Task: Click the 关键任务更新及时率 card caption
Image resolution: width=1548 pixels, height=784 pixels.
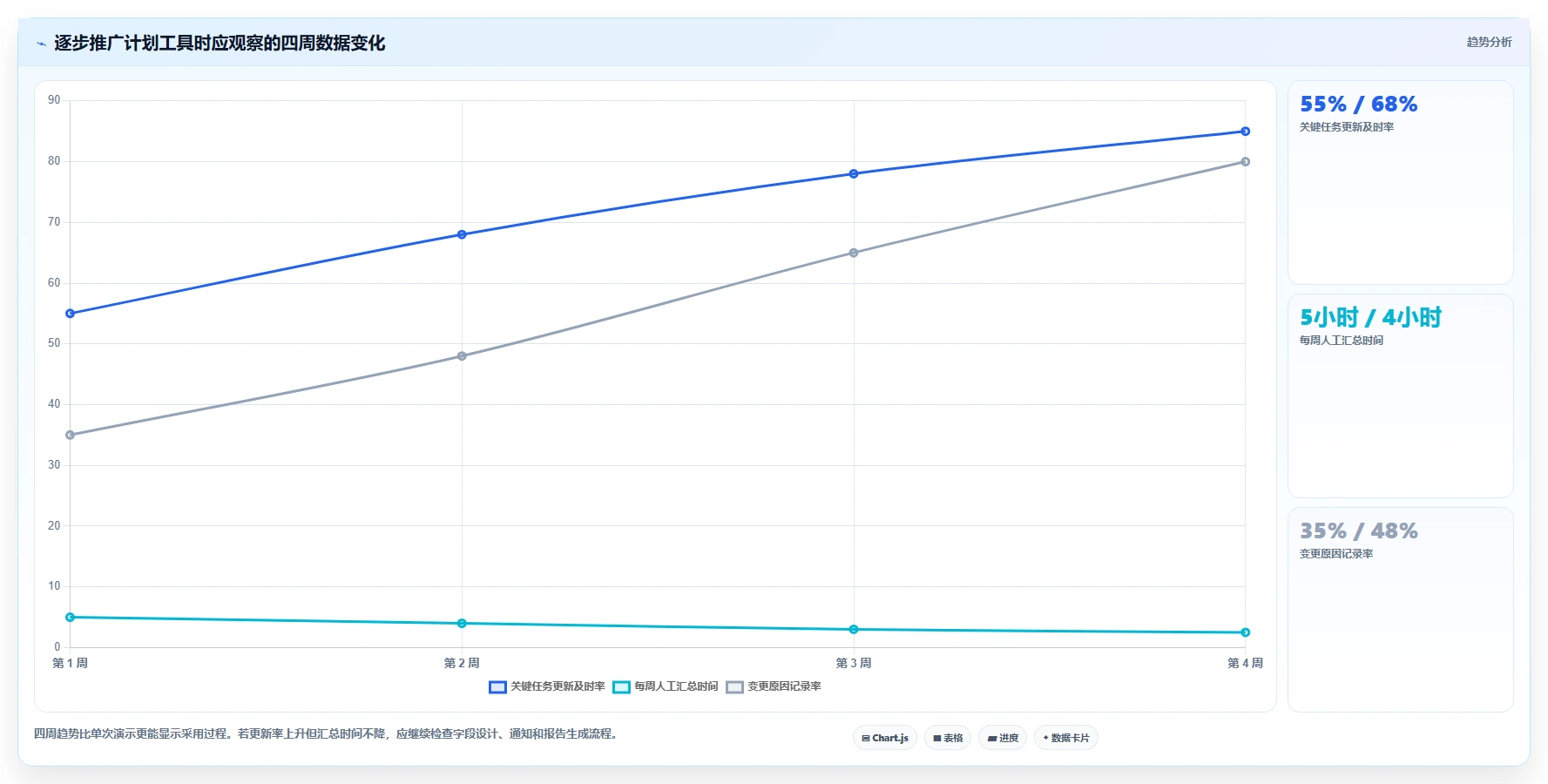Action: (x=1347, y=127)
